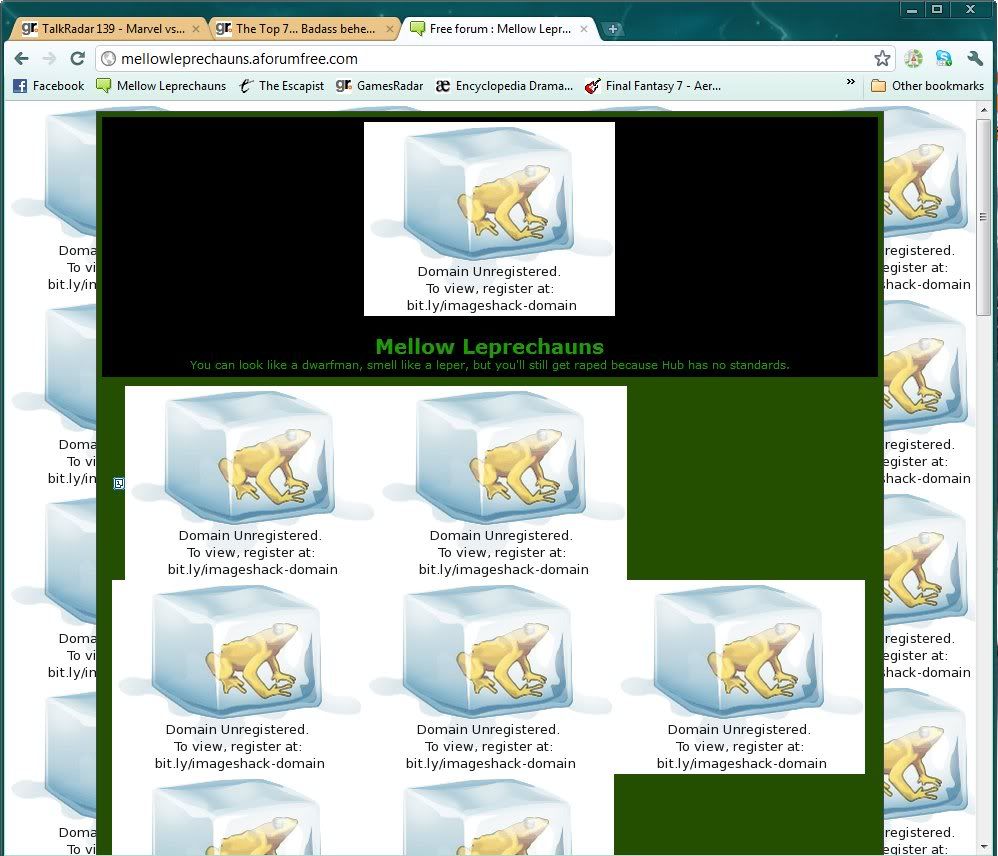Close the TalkRadar 139 tab
Screen dimensions: 998x856
click(x=196, y=29)
